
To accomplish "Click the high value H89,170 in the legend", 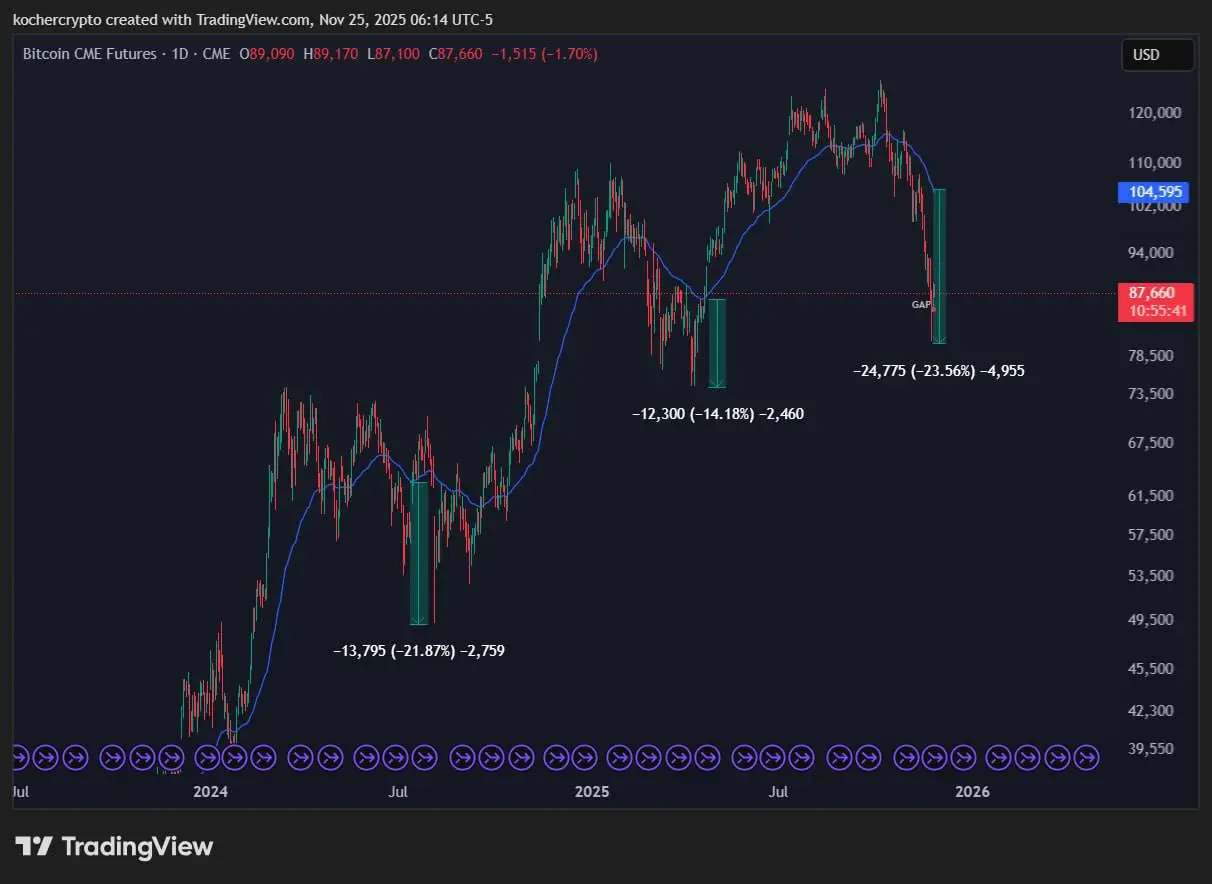I will [x=329, y=54].
